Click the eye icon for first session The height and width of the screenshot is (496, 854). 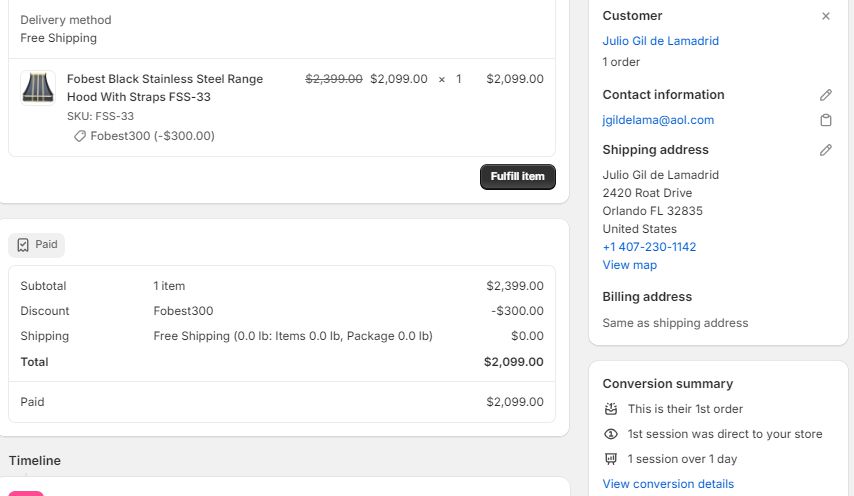611,434
